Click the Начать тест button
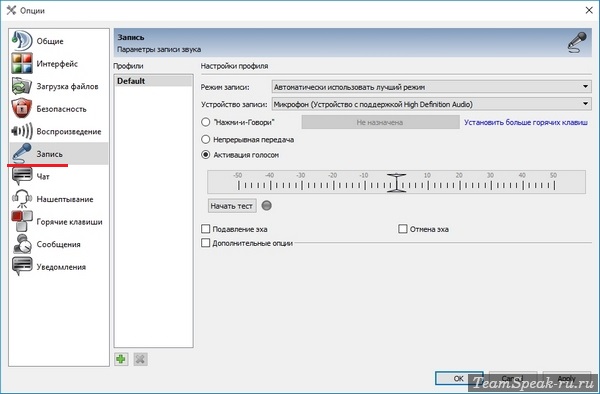600x394 pixels. (x=232, y=206)
